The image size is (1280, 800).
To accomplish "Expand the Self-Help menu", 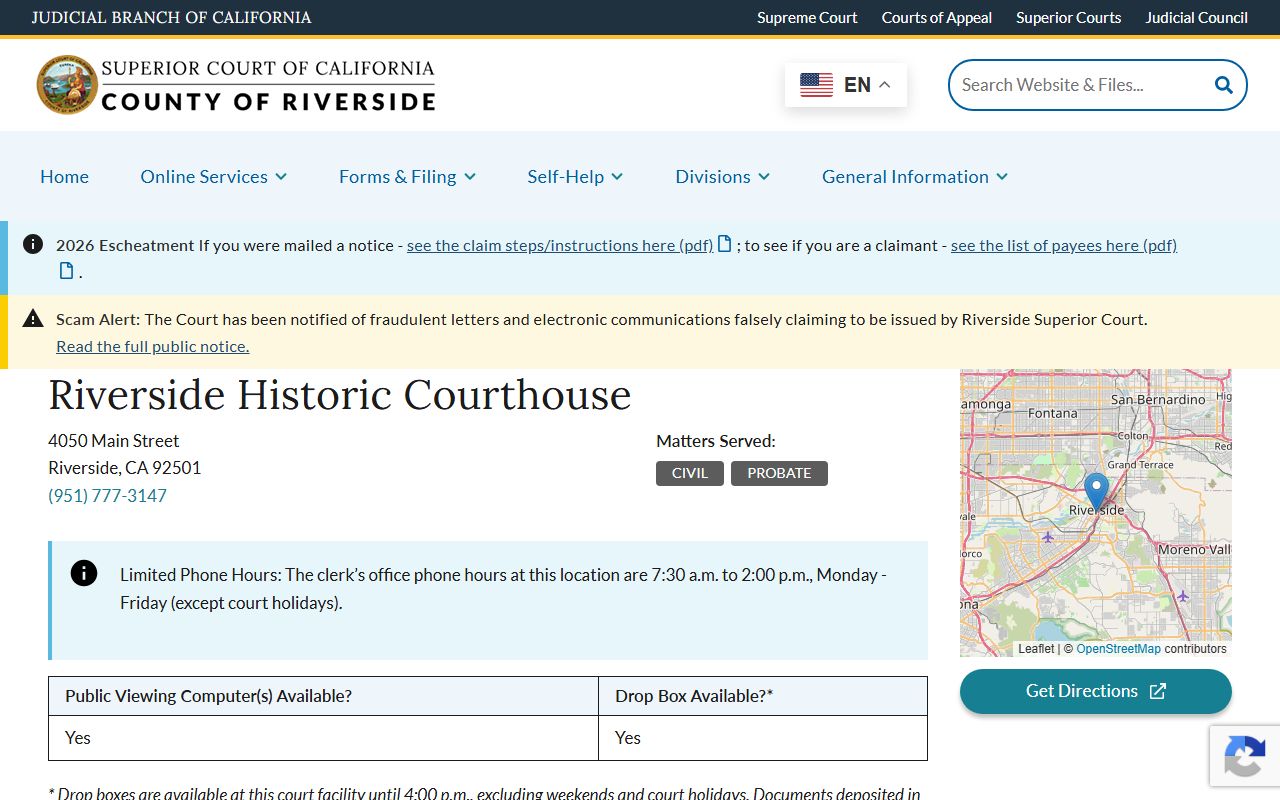I will [575, 176].
